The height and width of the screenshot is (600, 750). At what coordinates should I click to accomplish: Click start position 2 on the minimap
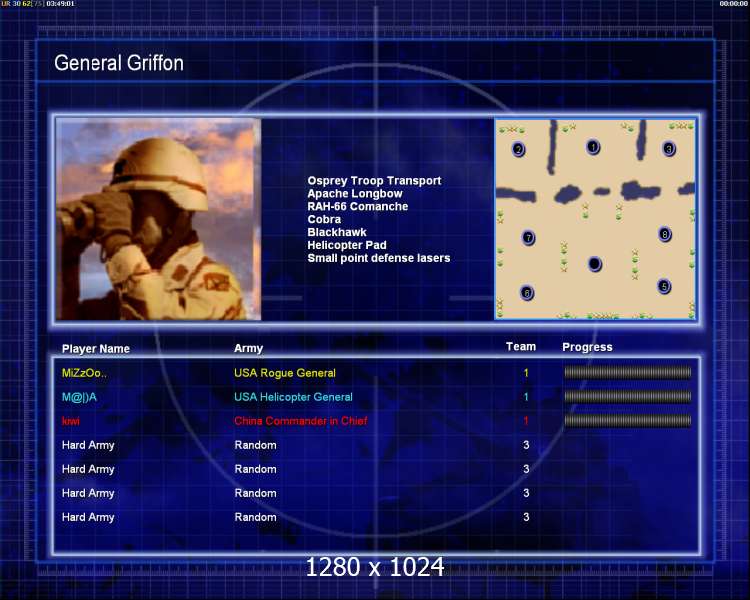[518, 149]
